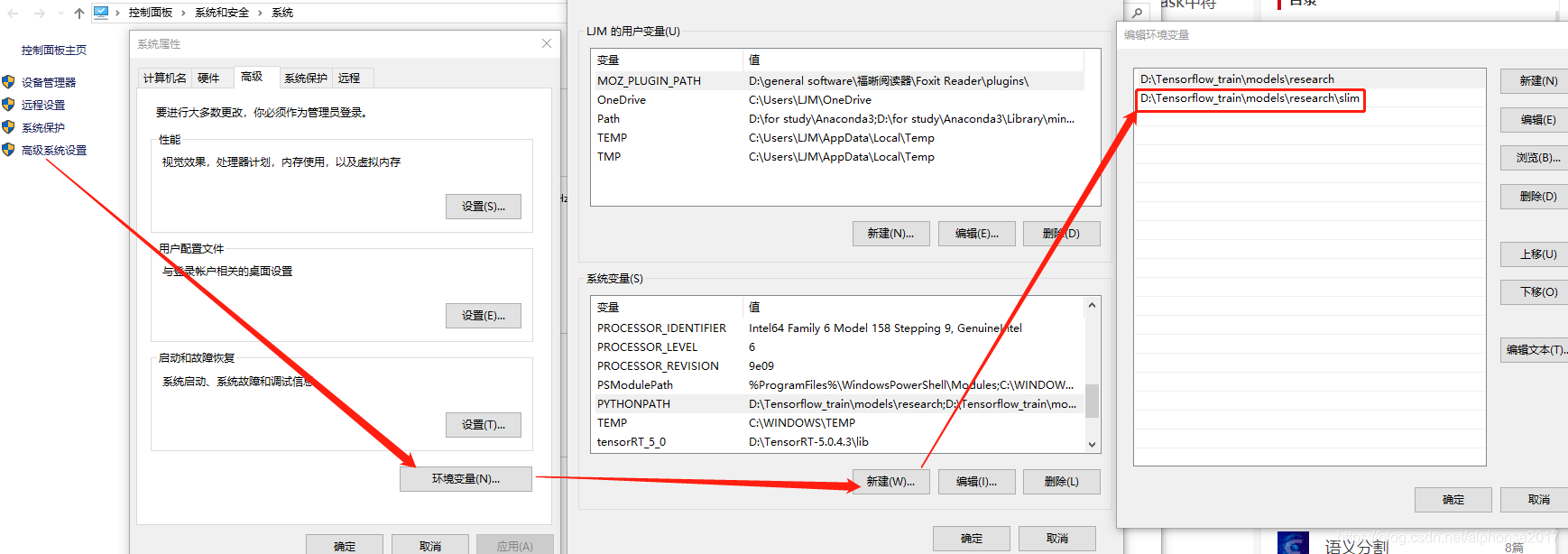The image size is (1568, 554).
Task: Click 删除(D) under user variables
Action: pyautogui.click(x=1062, y=234)
